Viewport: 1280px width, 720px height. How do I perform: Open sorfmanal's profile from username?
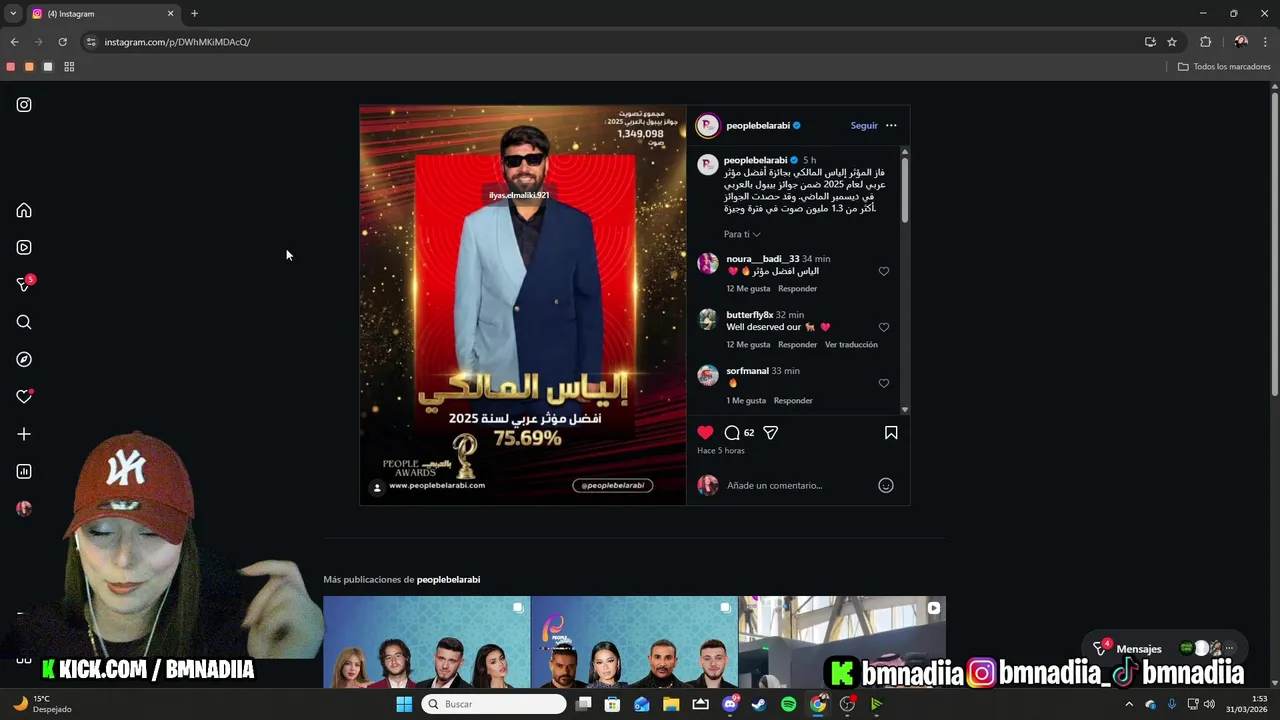[x=747, y=371]
